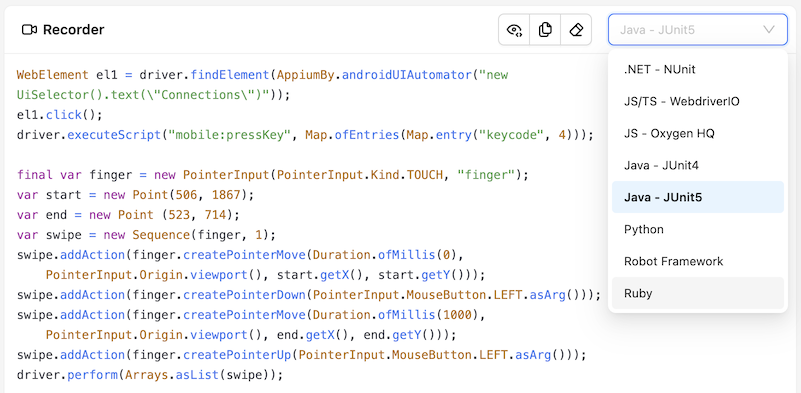Click 'var swipe = new Sequence(finger, 1);' line

(x=146, y=235)
